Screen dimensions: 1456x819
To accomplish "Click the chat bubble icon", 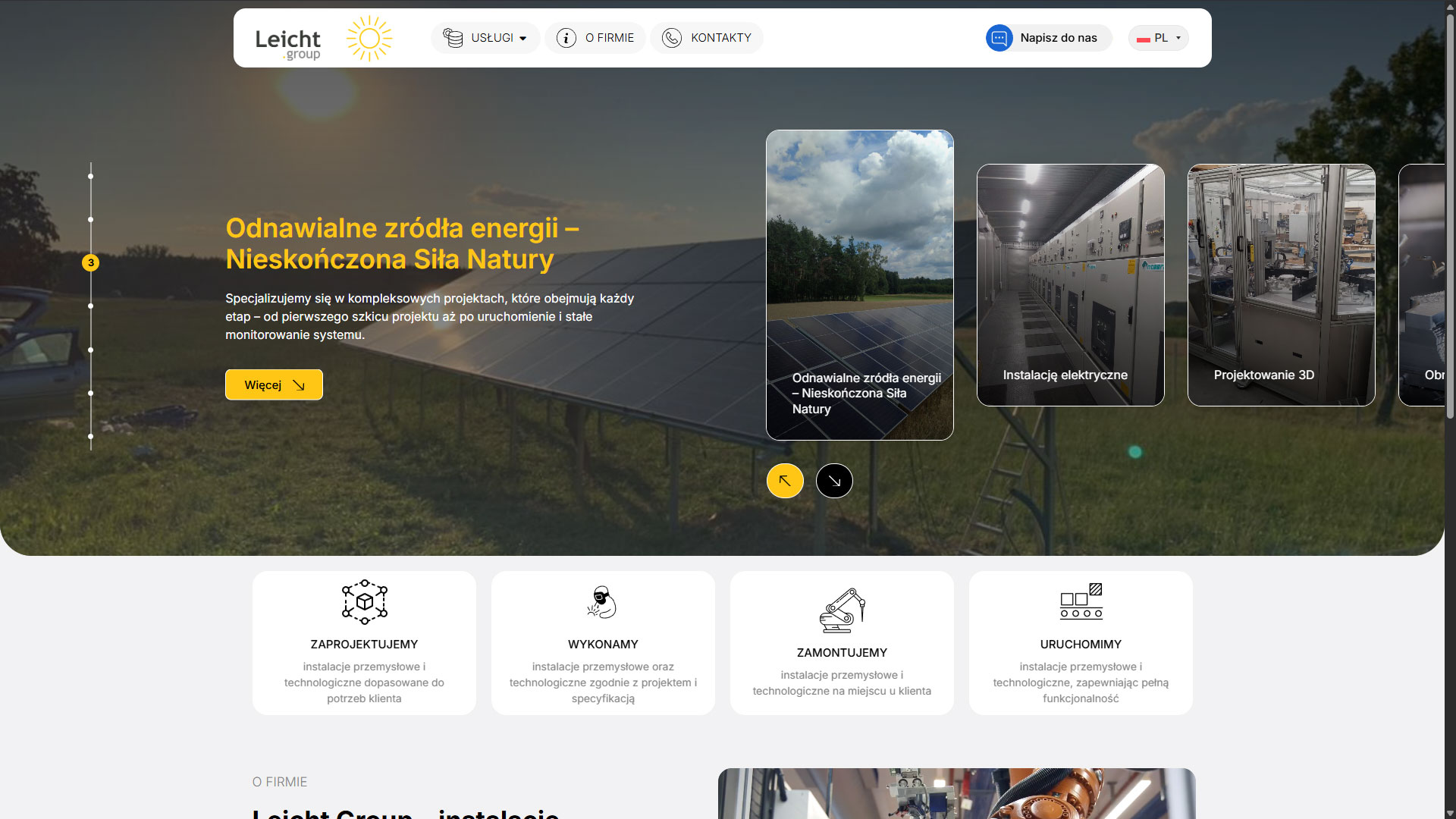I will click(x=999, y=38).
